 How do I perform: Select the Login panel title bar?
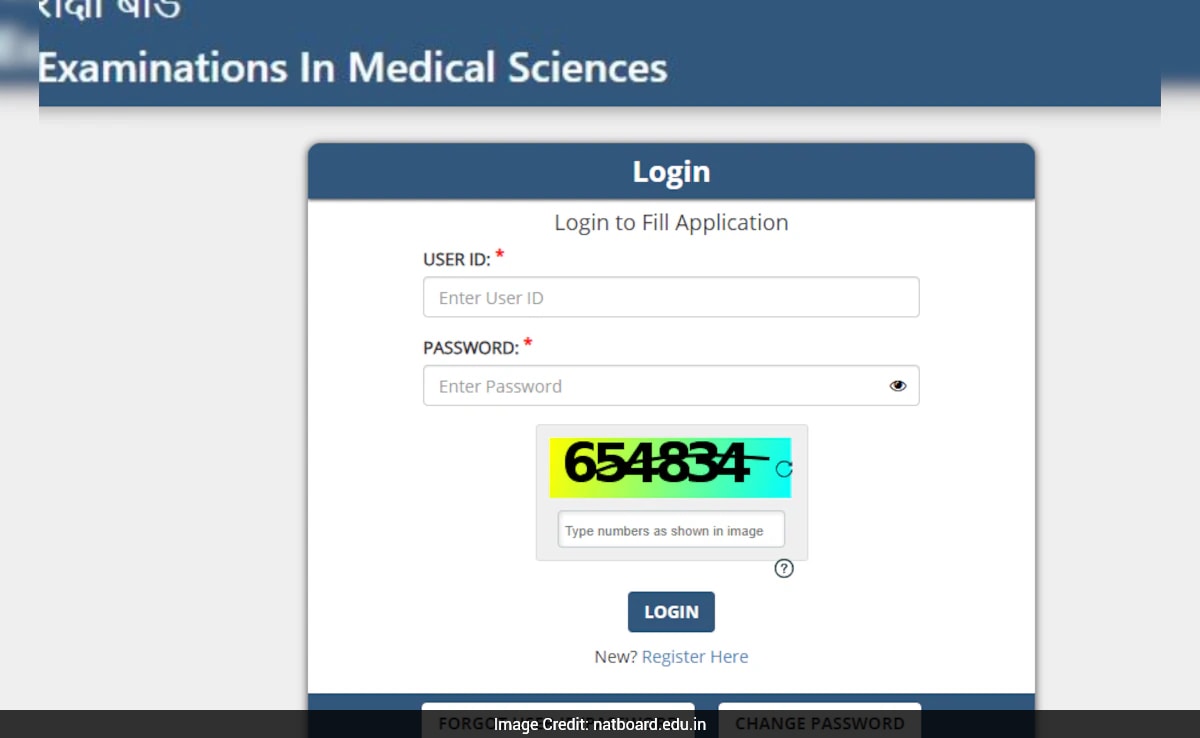coord(671,171)
